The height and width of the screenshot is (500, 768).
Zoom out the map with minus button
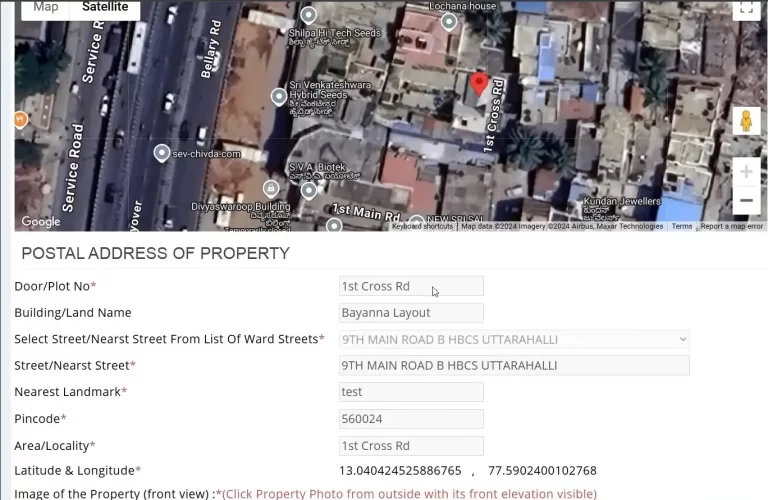coord(746,200)
